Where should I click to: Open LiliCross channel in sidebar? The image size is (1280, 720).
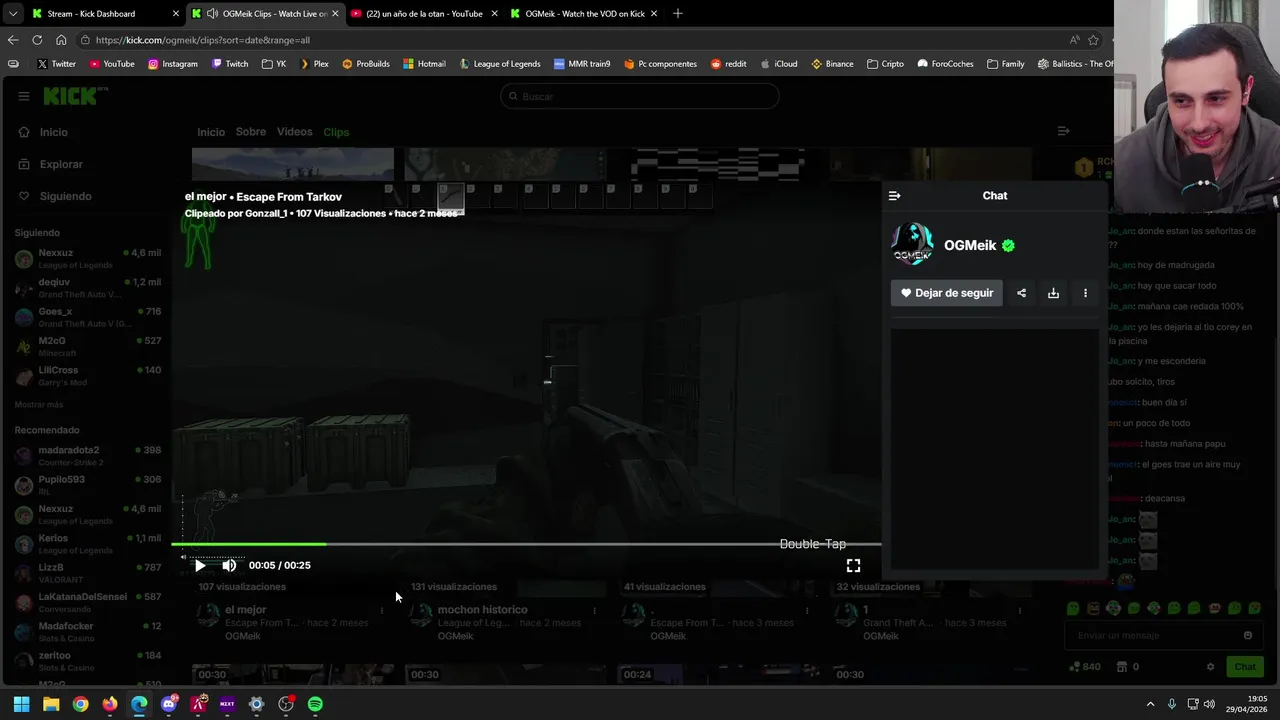(87, 376)
